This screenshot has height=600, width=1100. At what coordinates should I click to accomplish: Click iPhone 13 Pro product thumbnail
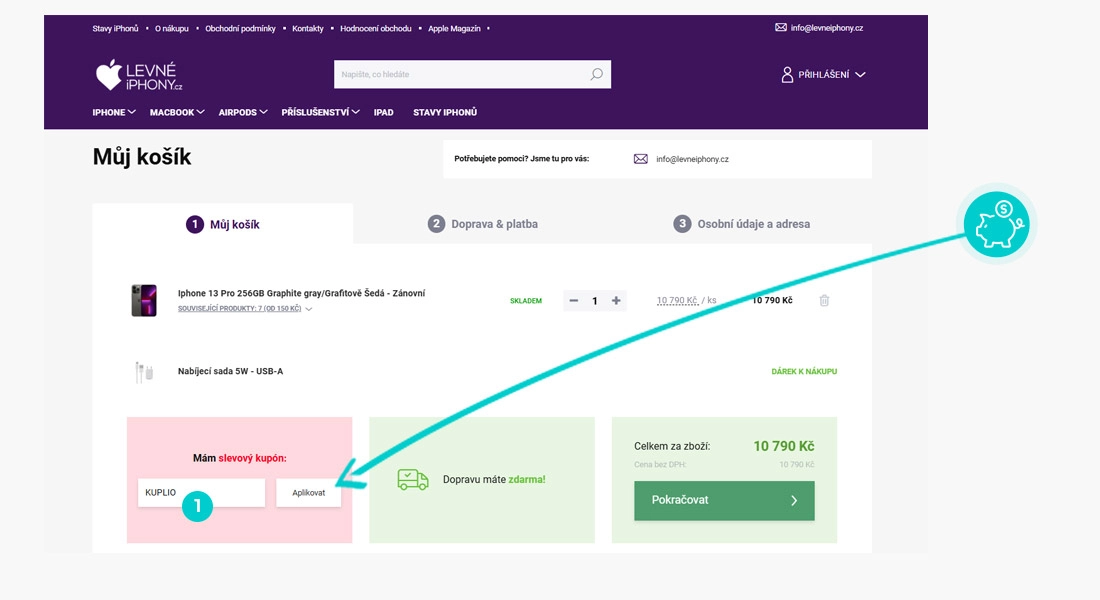tap(144, 300)
